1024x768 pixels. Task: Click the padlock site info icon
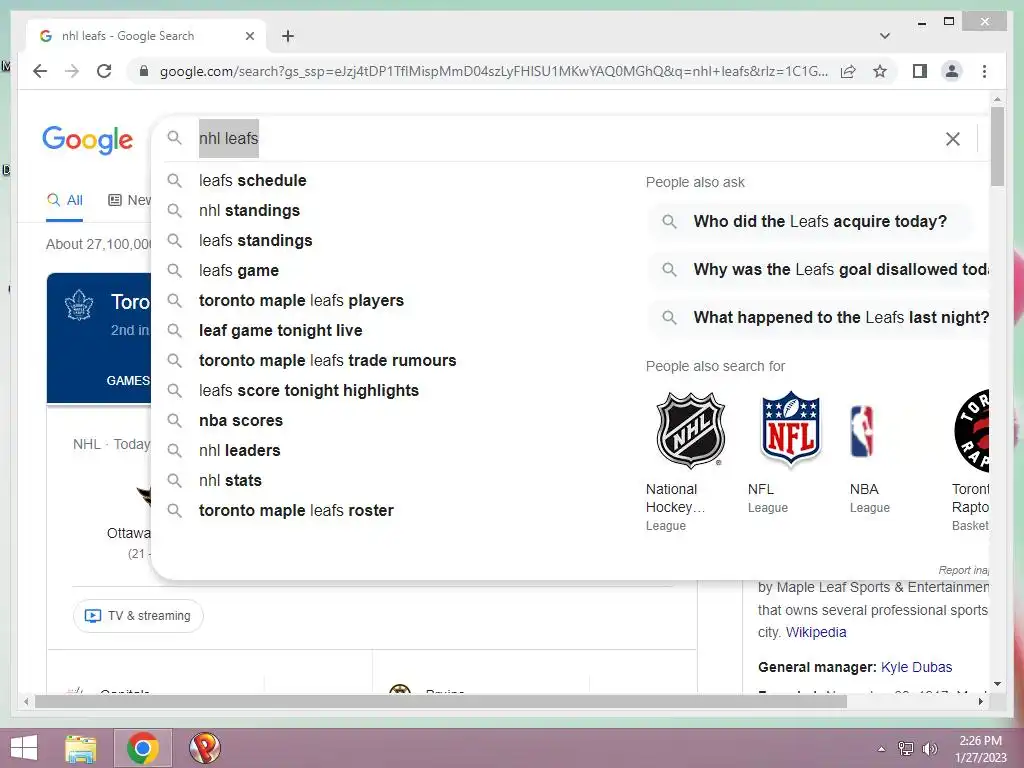[x=144, y=71]
